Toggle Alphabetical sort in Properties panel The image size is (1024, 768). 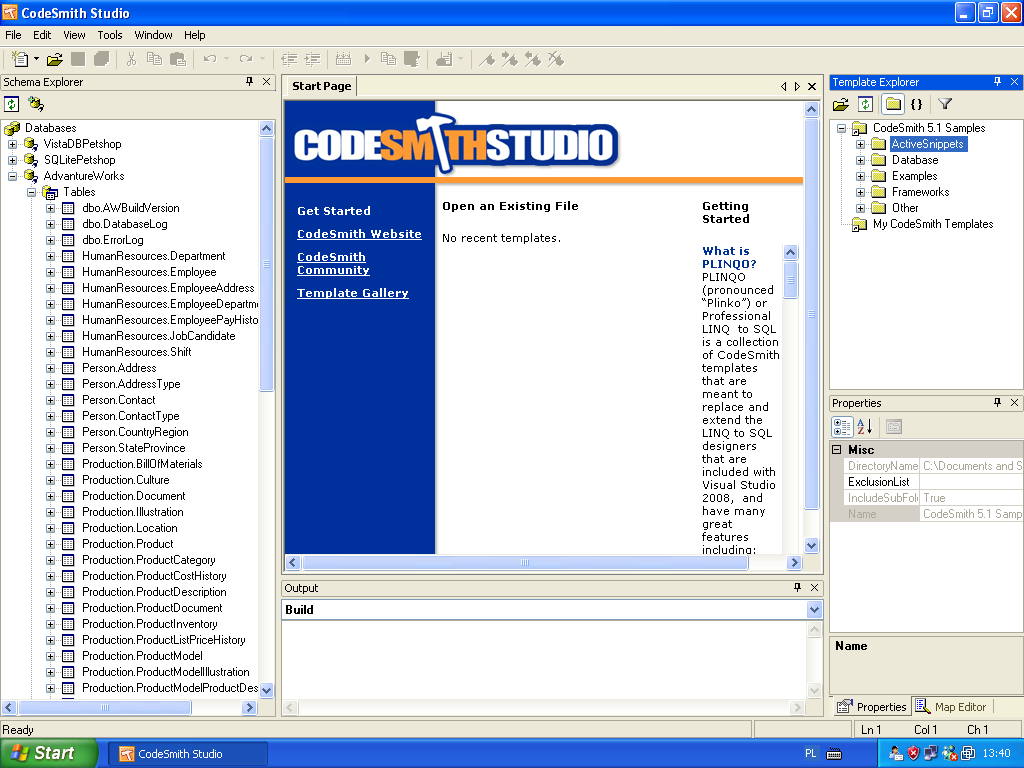tap(865, 426)
